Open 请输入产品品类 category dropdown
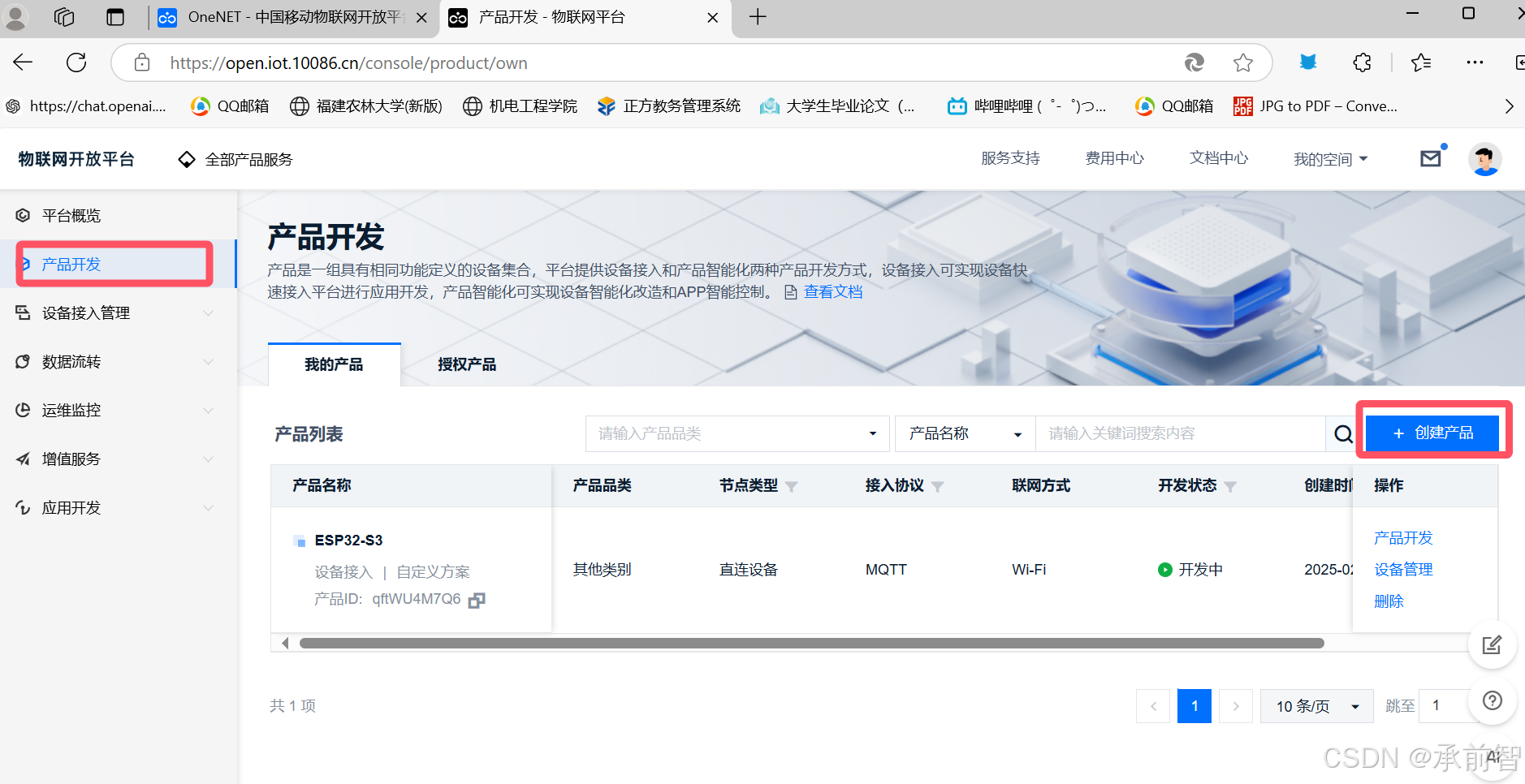1525x784 pixels. tap(737, 433)
